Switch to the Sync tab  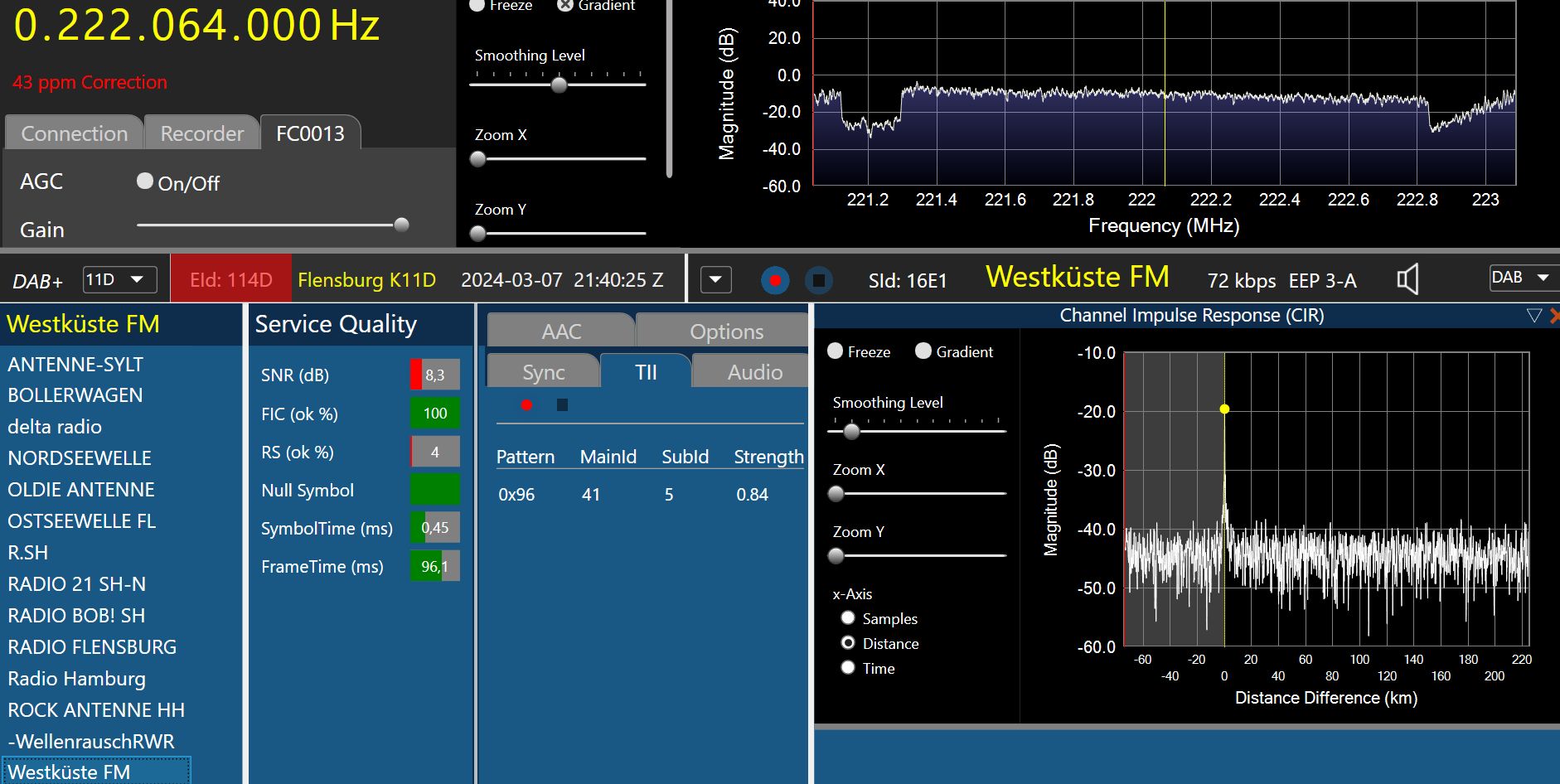(543, 372)
